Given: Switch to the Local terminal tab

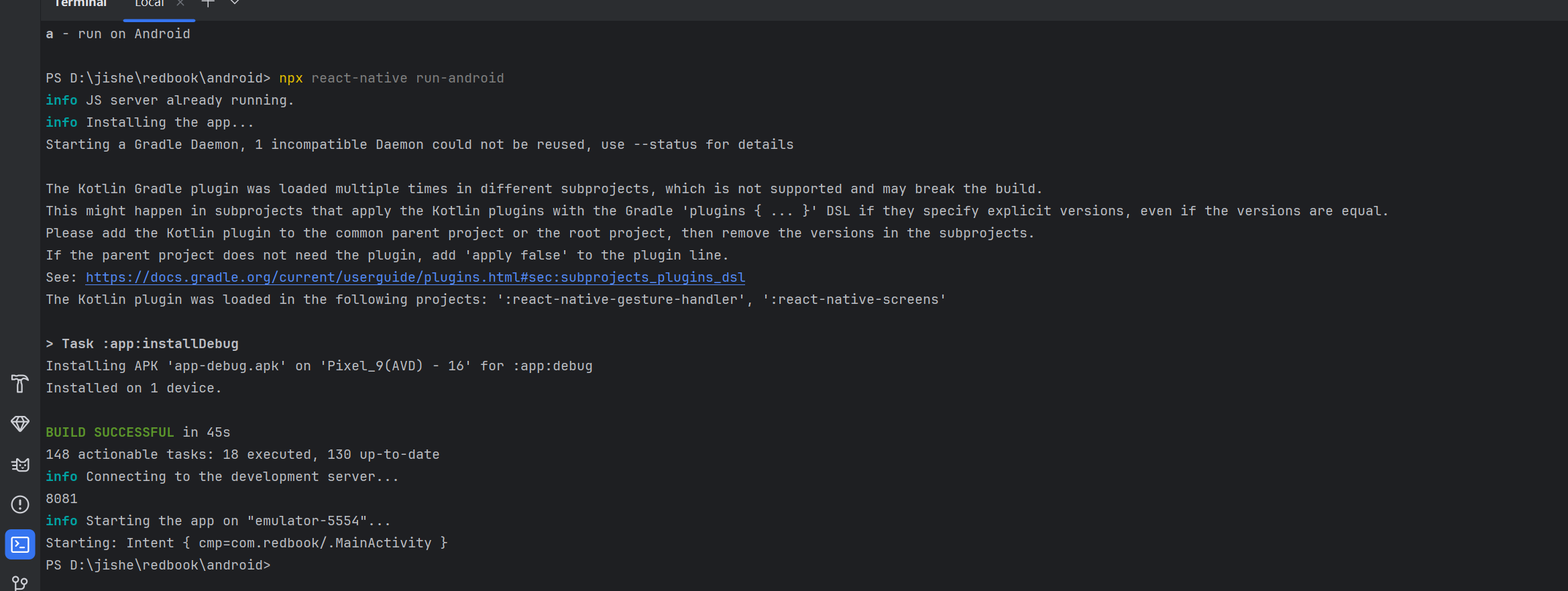Looking at the screenshot, I should (x=149, y=4).
